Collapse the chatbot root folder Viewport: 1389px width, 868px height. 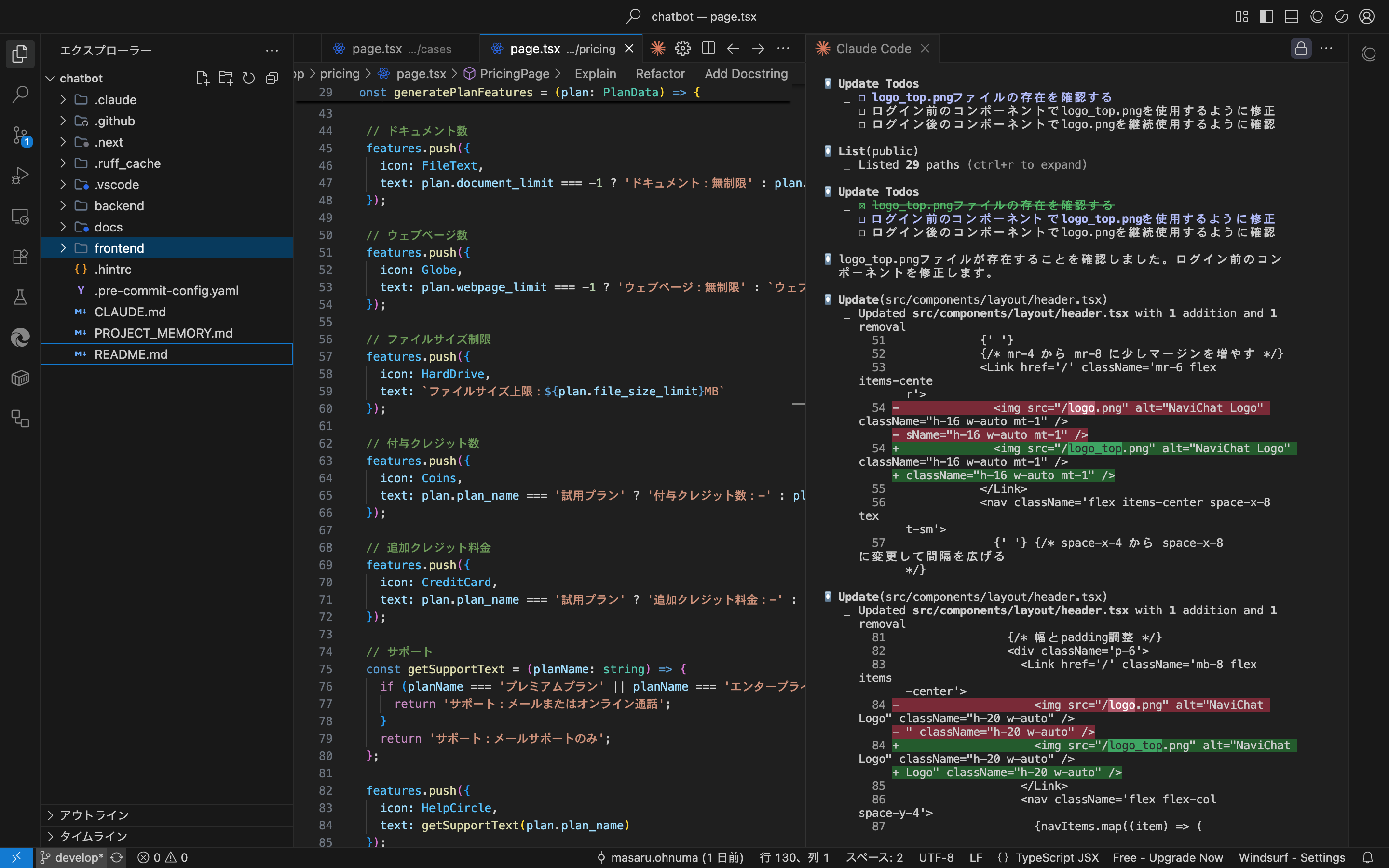51,79
